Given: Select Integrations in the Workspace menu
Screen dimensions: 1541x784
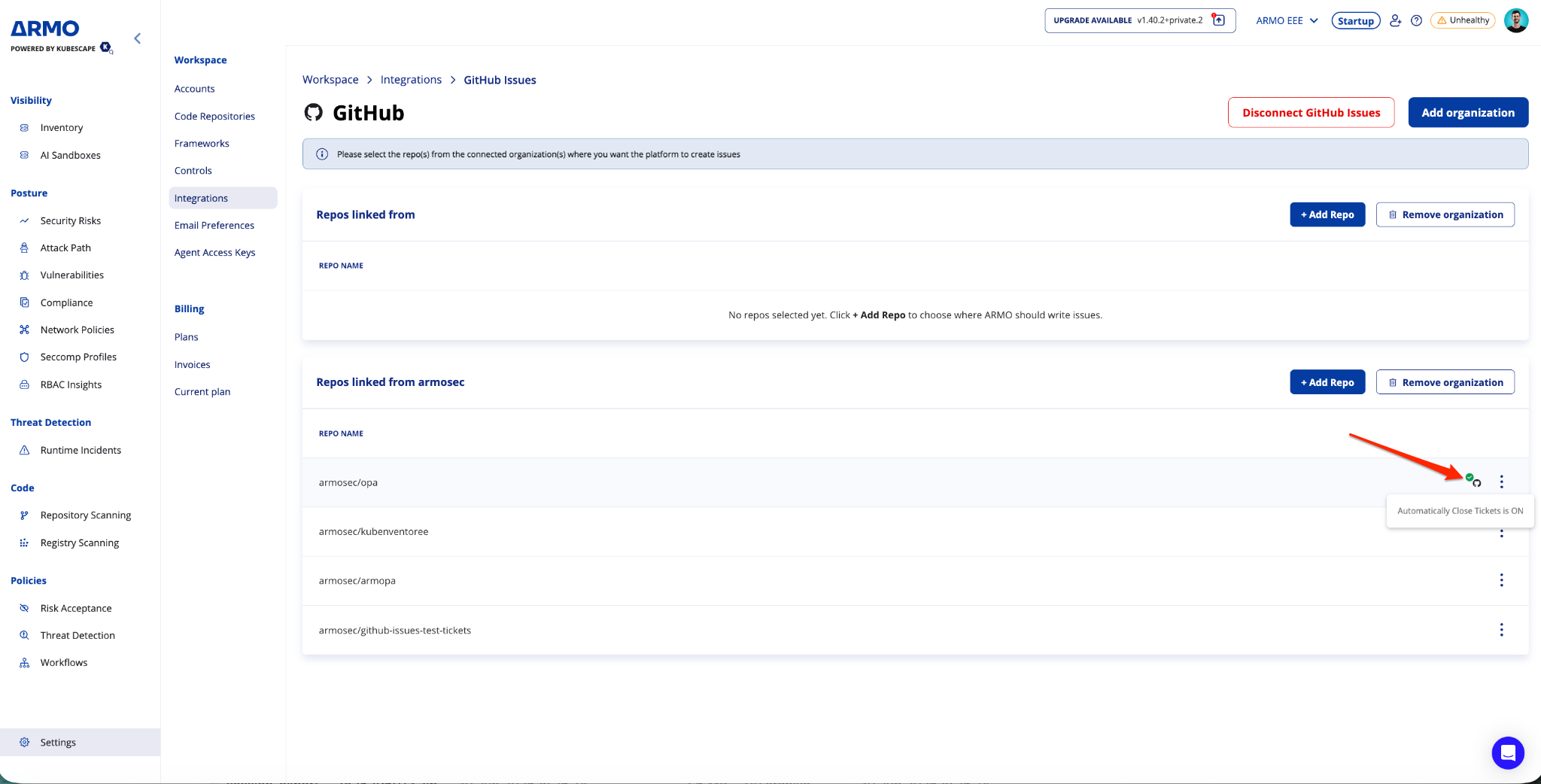Looking at the screenshot, I should click(223, 198).
